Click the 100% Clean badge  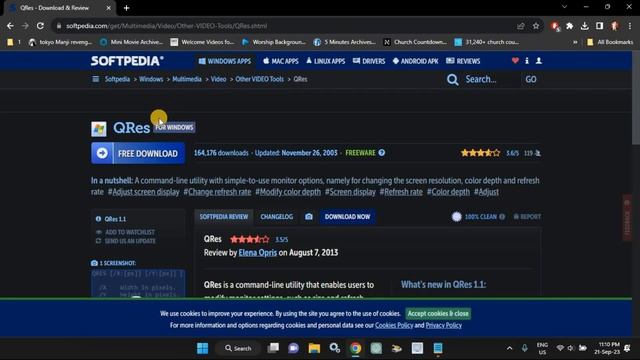pyautogui.click(x=478, y=217)
